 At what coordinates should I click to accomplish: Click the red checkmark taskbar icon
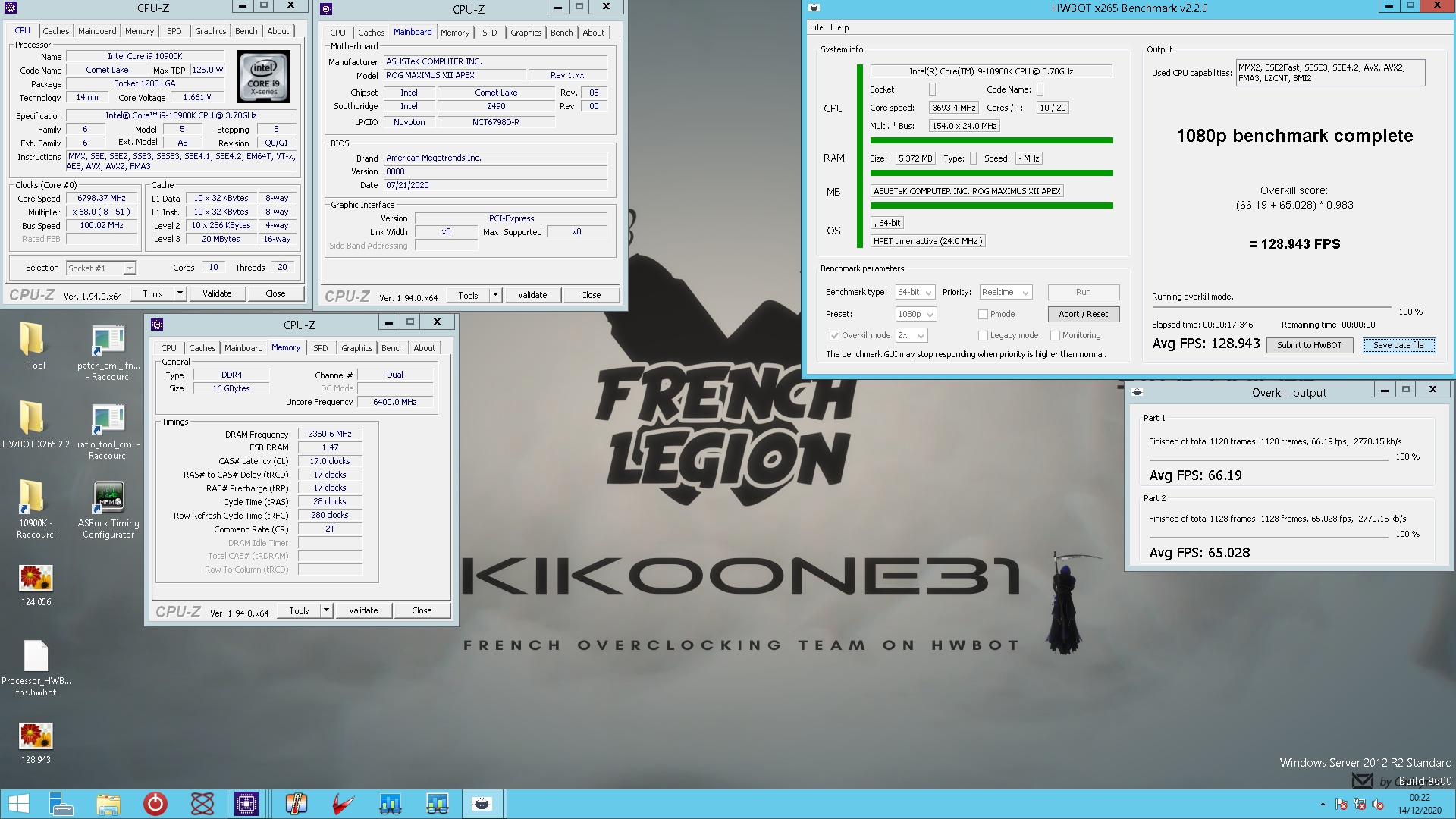344,804
